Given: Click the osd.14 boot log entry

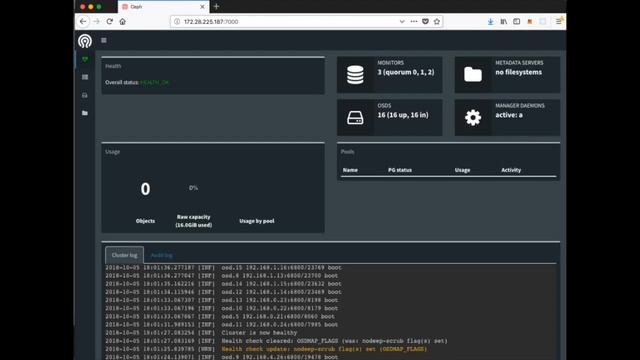Looking at the screenshot, I should (x=223, y=284).
